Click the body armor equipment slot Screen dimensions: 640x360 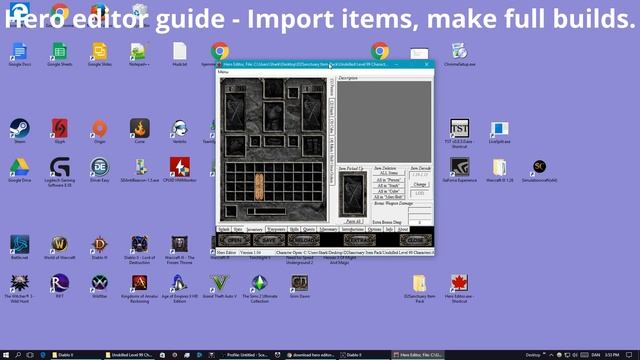click(x=273, y=116)
